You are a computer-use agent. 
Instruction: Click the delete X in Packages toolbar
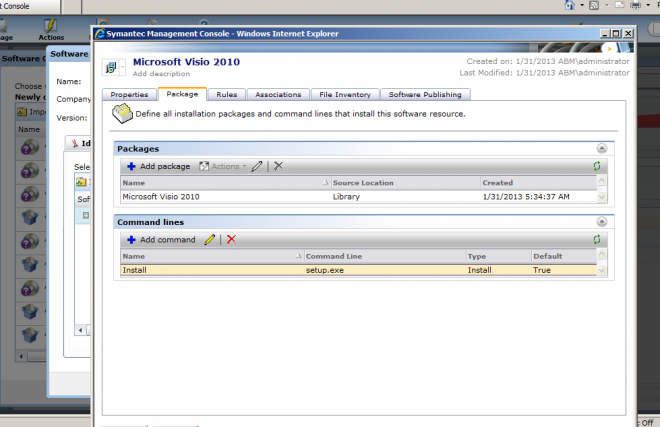[x=278, y=166]
